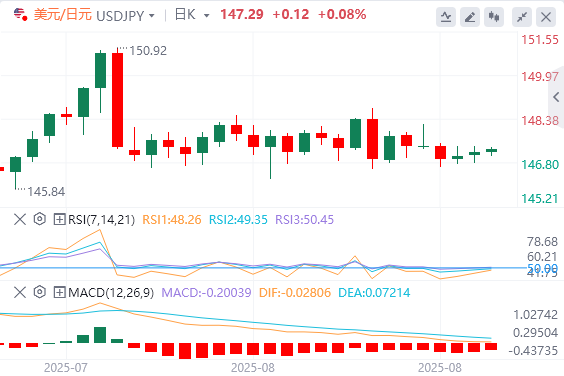Expand RSI panel with plus icon

click(59, 219)
